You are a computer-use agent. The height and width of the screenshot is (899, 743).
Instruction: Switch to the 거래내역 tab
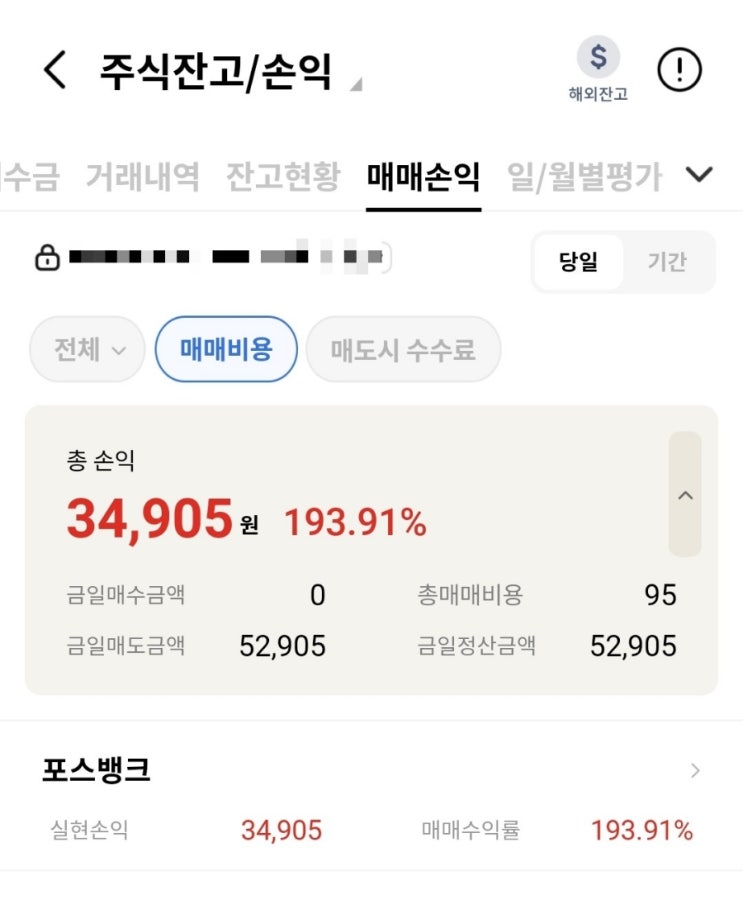[x=143, y=176]
